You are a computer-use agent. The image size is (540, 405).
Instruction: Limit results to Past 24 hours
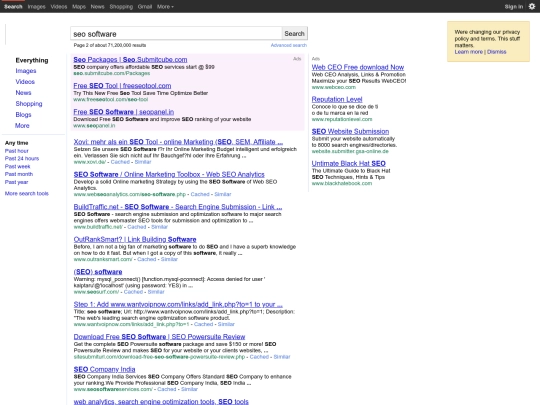tap(22, 158)
